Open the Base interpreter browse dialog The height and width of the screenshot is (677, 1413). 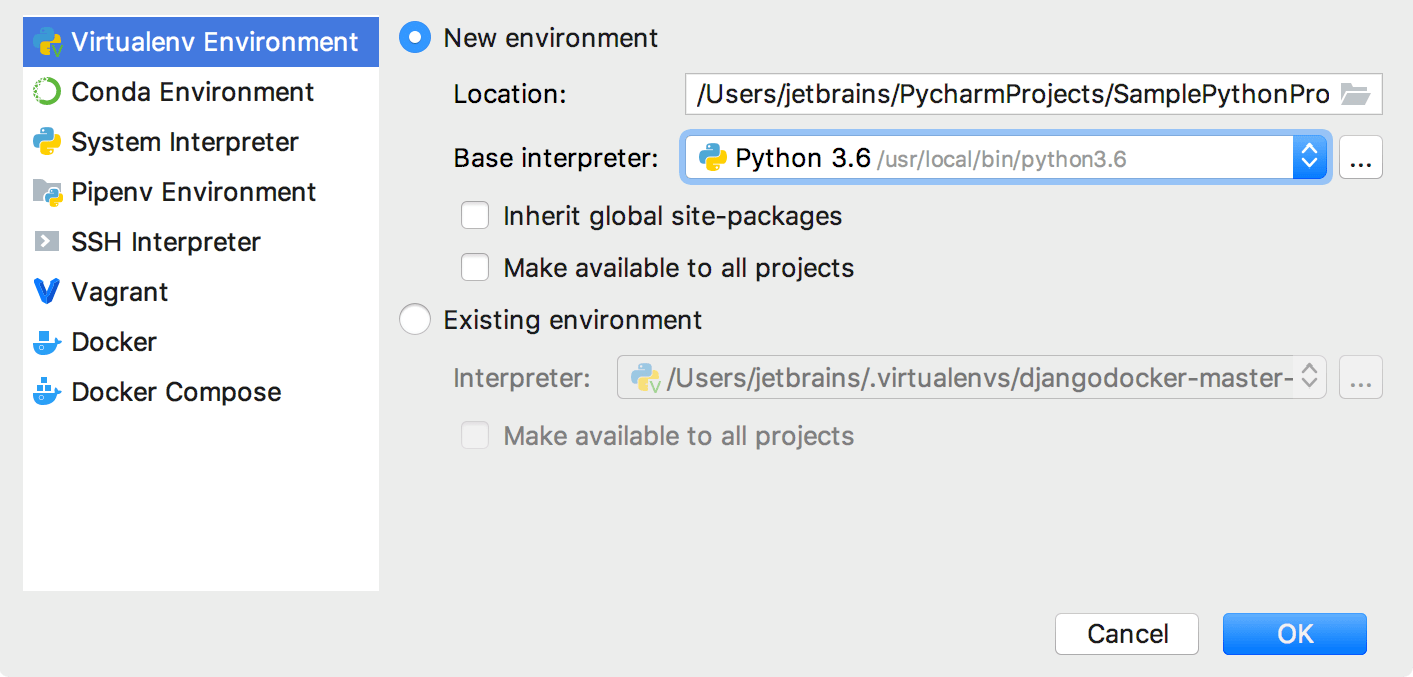[x=1360, y=157]
